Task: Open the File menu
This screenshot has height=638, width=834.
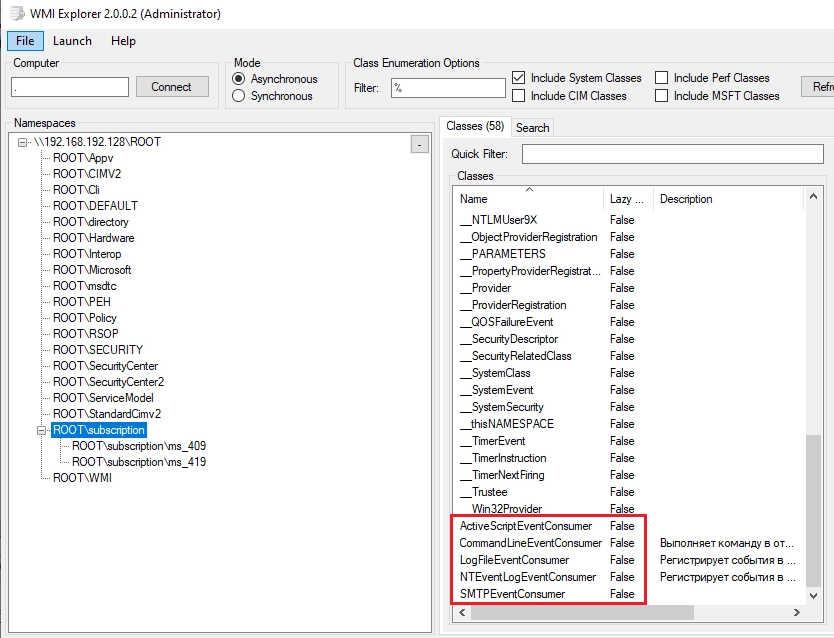Action: pos(25,41)
